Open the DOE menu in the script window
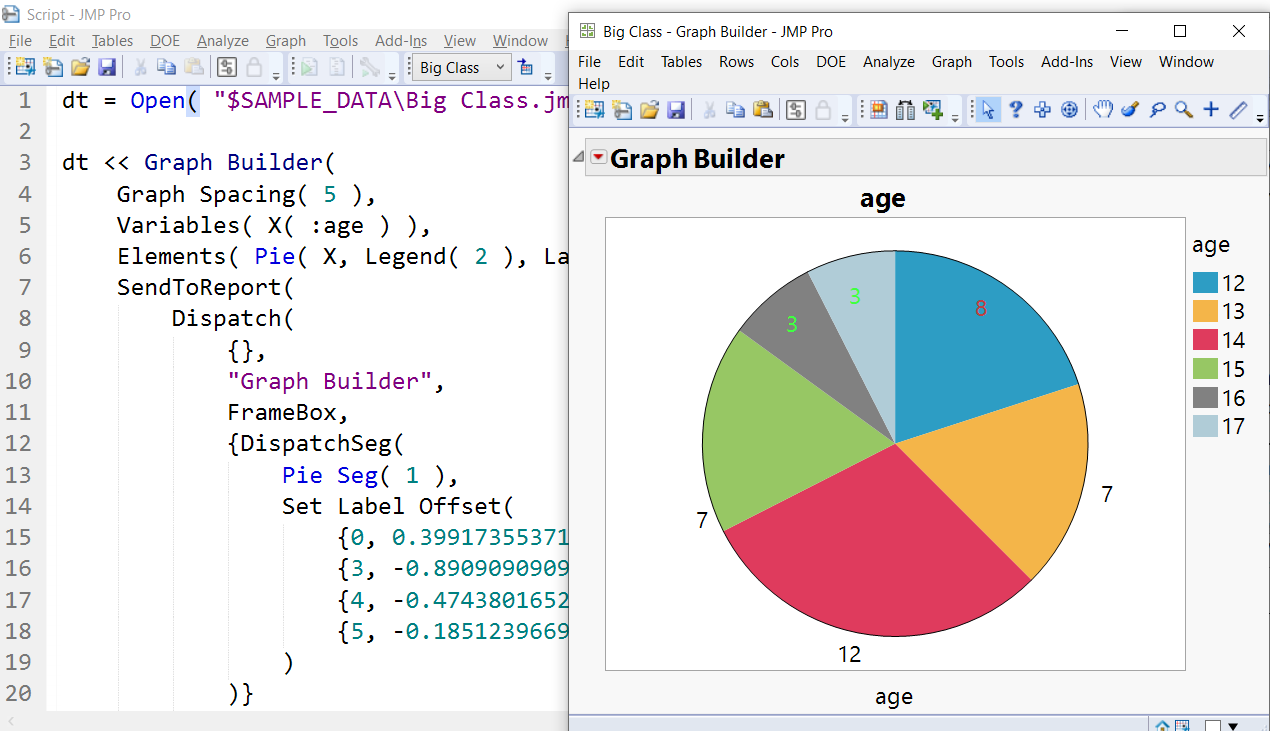1270x731 pixels. coord(164,41)
